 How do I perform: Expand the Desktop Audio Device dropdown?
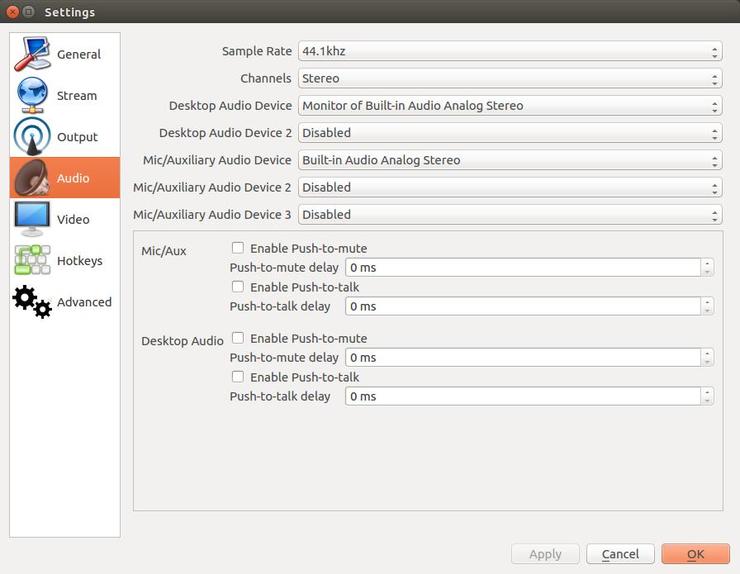point(510,106)
